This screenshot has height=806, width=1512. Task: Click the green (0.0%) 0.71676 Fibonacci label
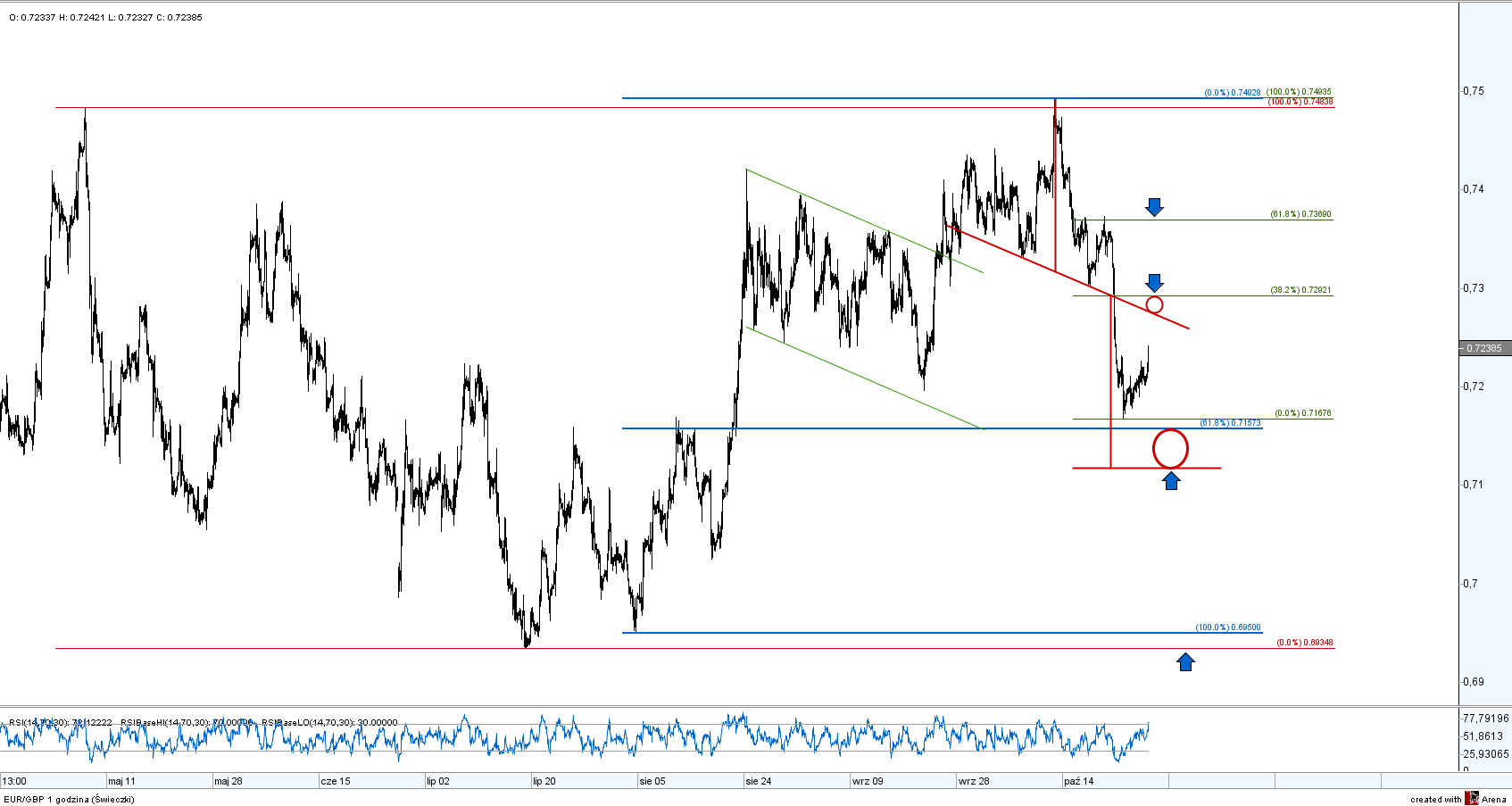click(1303, 413)
